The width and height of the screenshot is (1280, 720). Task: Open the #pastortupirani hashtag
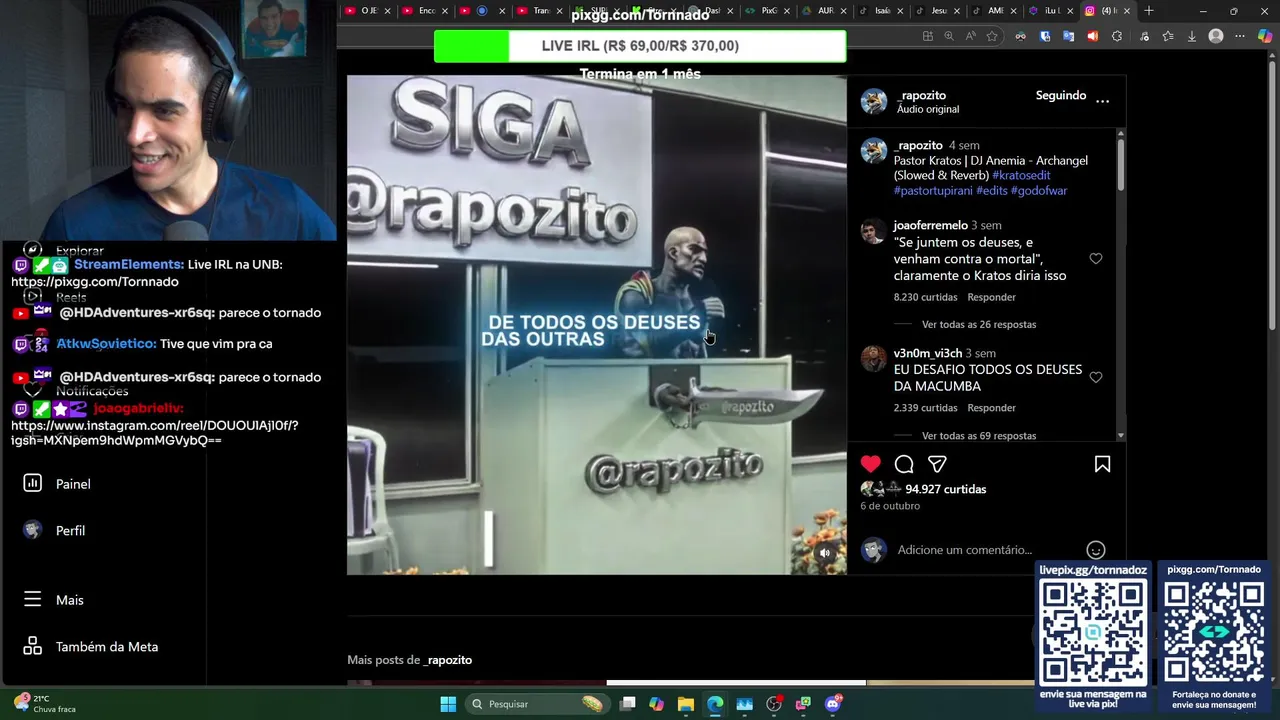(933, 190)
